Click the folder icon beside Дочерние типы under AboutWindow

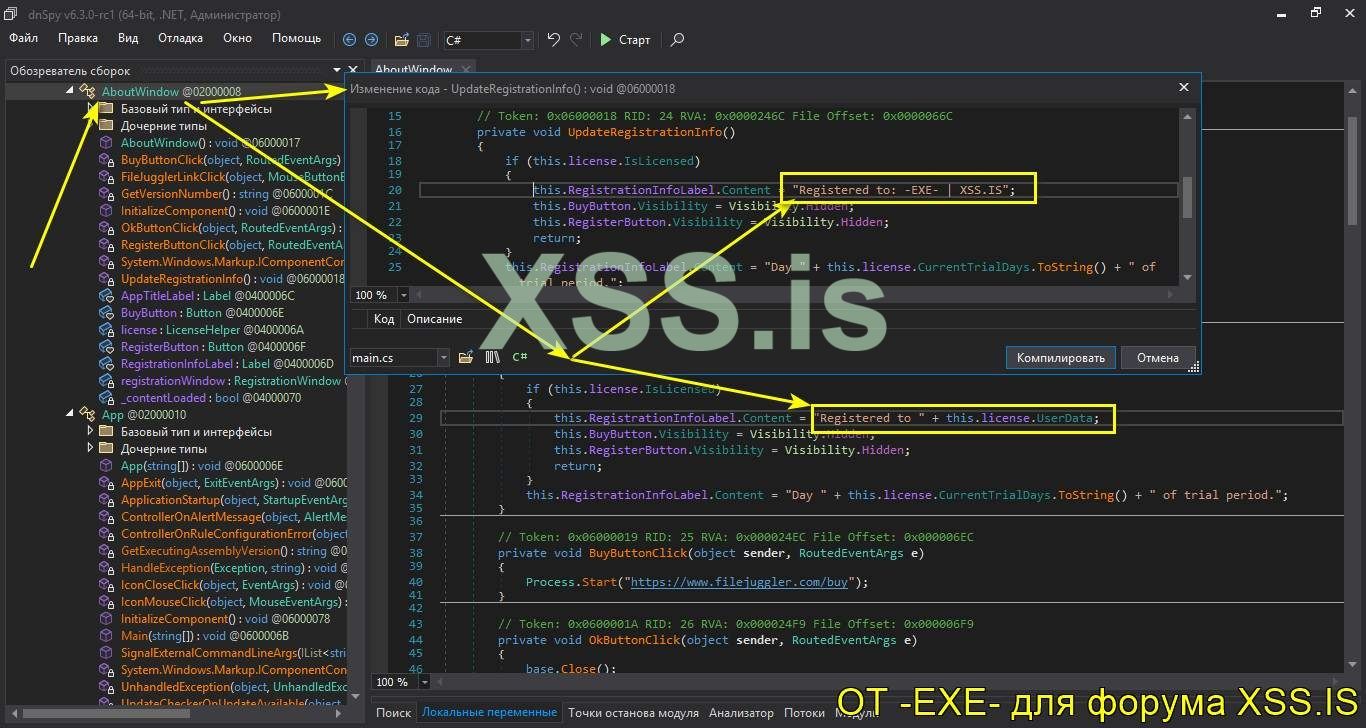click(106, 125)
